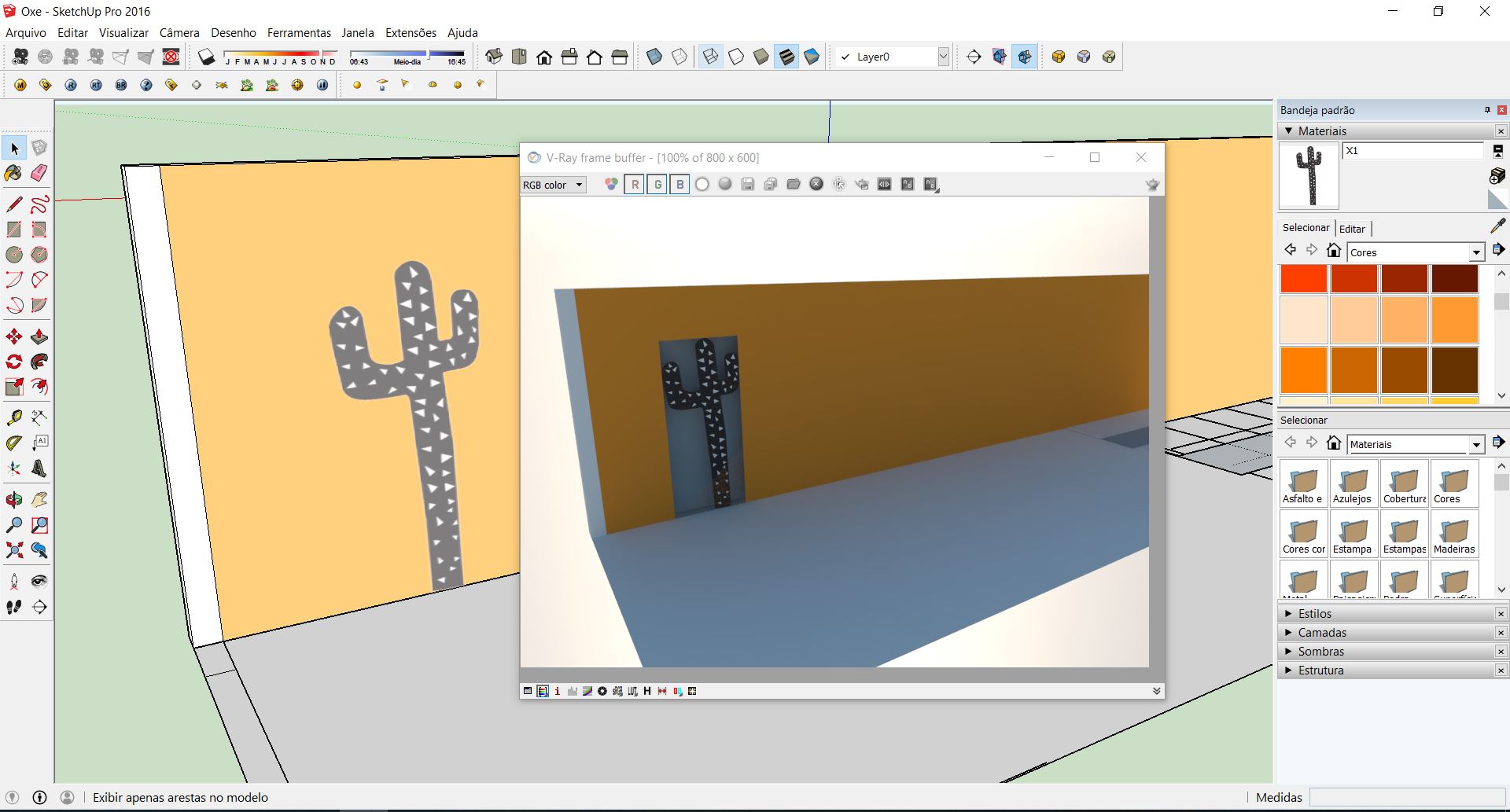The height and width of the screenshot is (812, 1510).
Task: Select the Move tool
Action: [14, 336]
